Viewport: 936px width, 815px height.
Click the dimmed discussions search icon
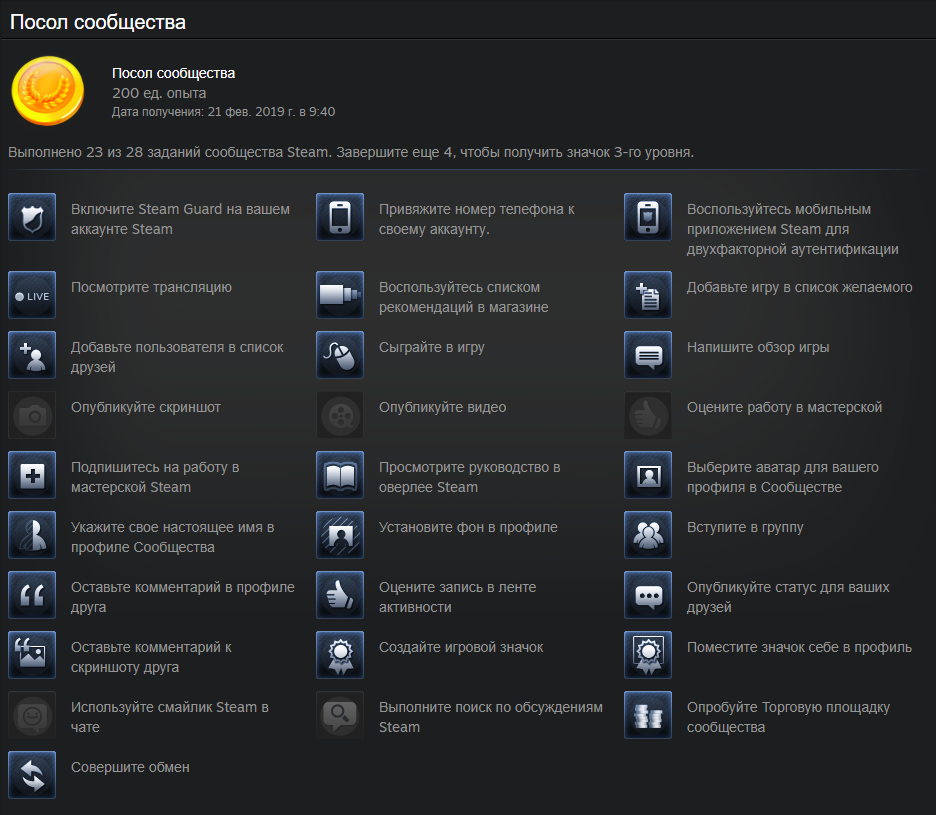340,715
